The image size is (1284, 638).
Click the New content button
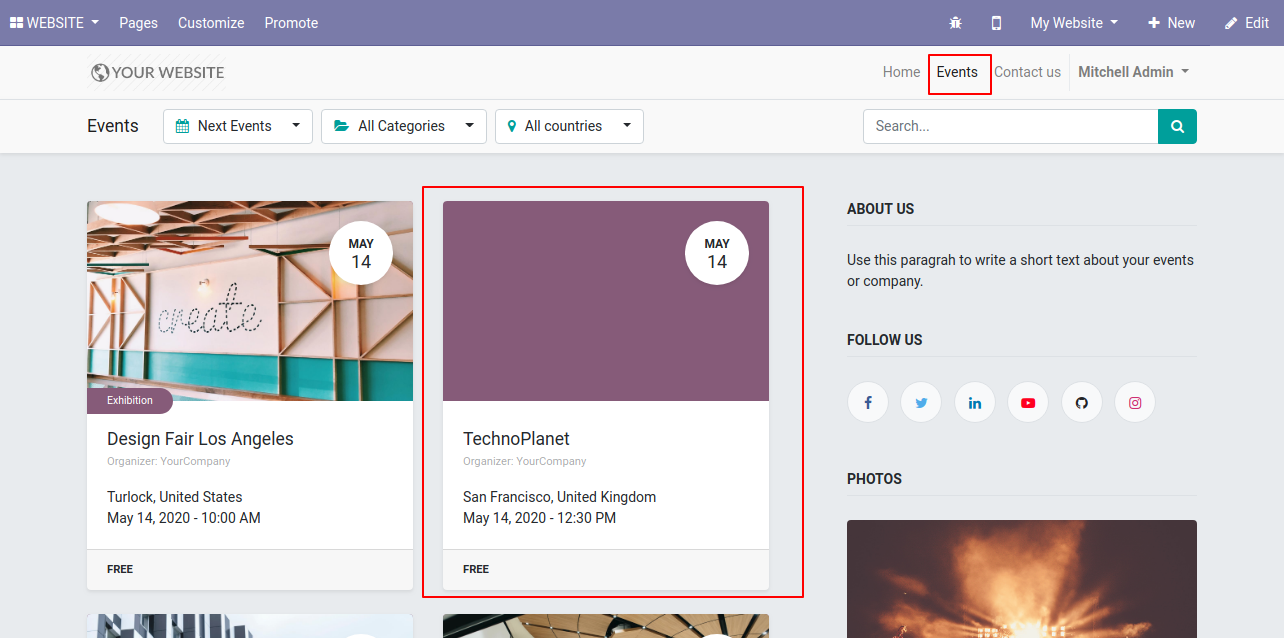click(1171, 22)
